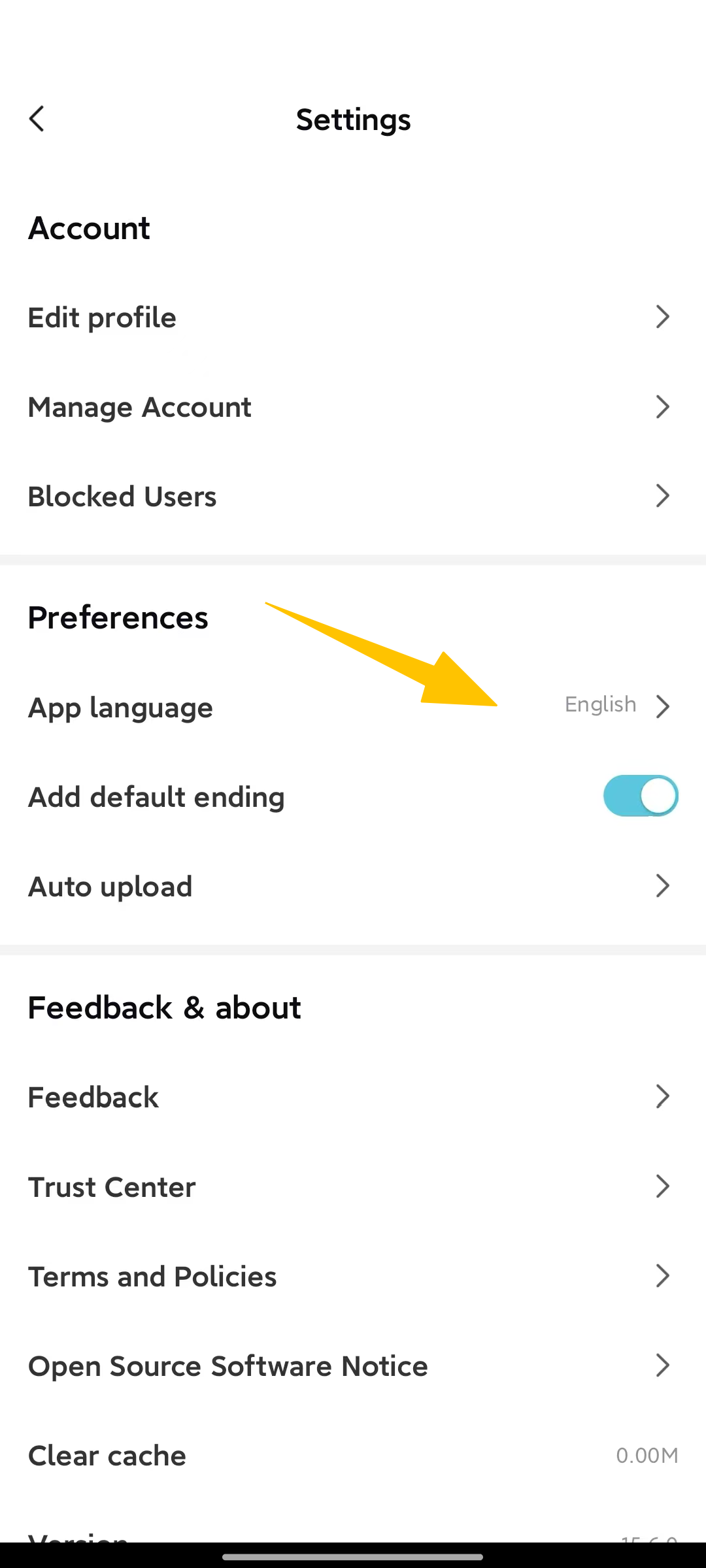The height and width of the screenshot is (1568, 706).
Task: Open the Feedback page
Action: point(93,1097)
